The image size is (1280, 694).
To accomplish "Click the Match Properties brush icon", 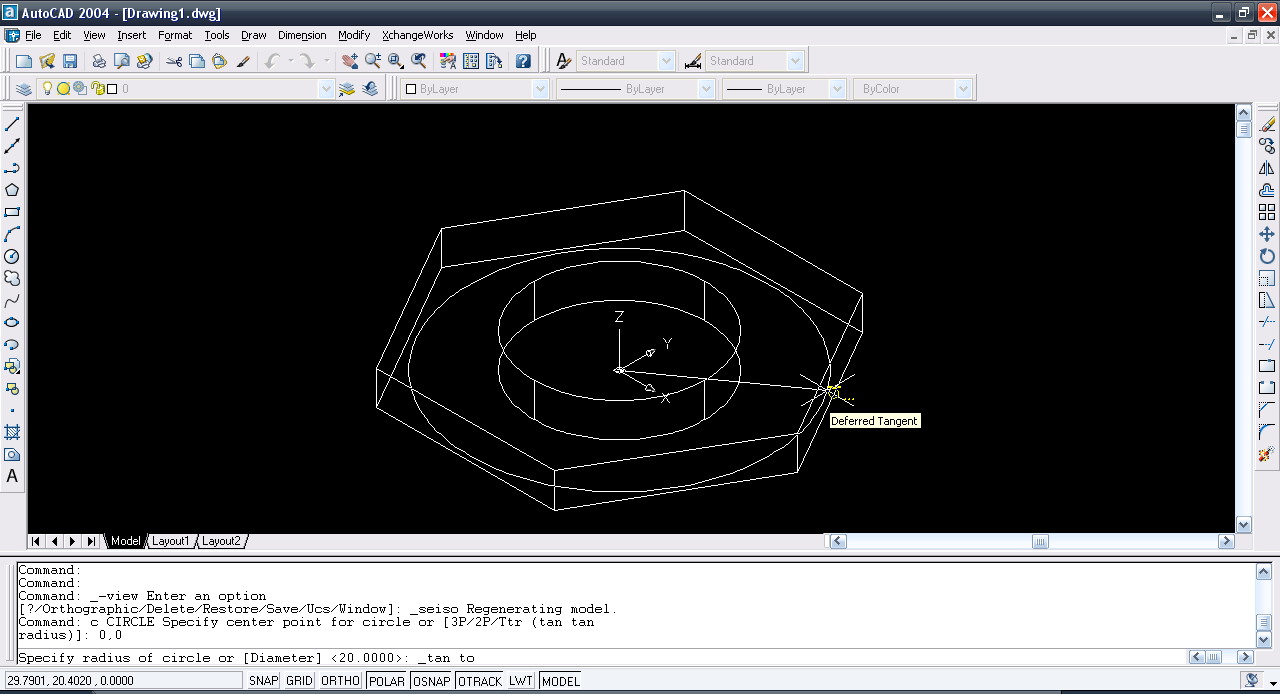I will pos(243,61).
